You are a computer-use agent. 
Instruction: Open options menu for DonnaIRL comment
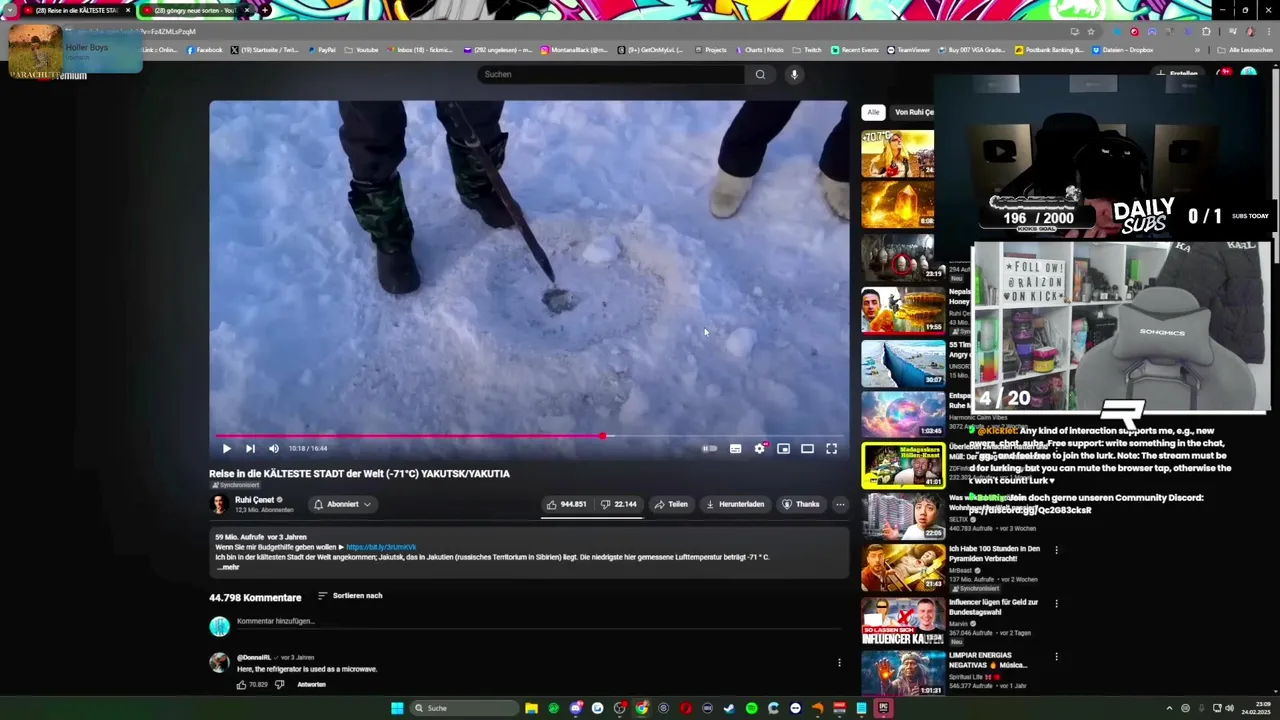pyautogui.click(x=839, y=663)
